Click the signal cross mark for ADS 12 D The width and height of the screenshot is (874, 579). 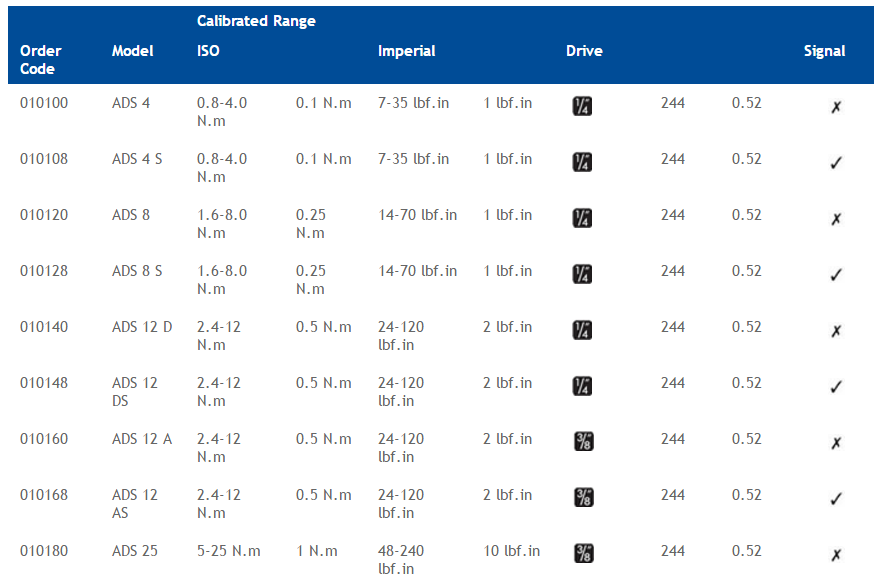(x=836, y=331)
